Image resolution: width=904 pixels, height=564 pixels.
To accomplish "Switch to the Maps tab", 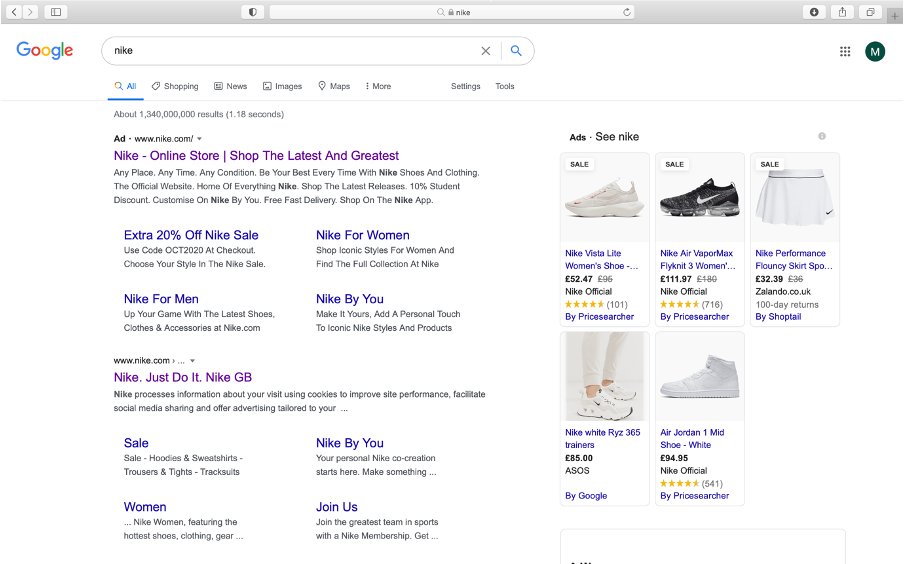I will click(334, 86).
